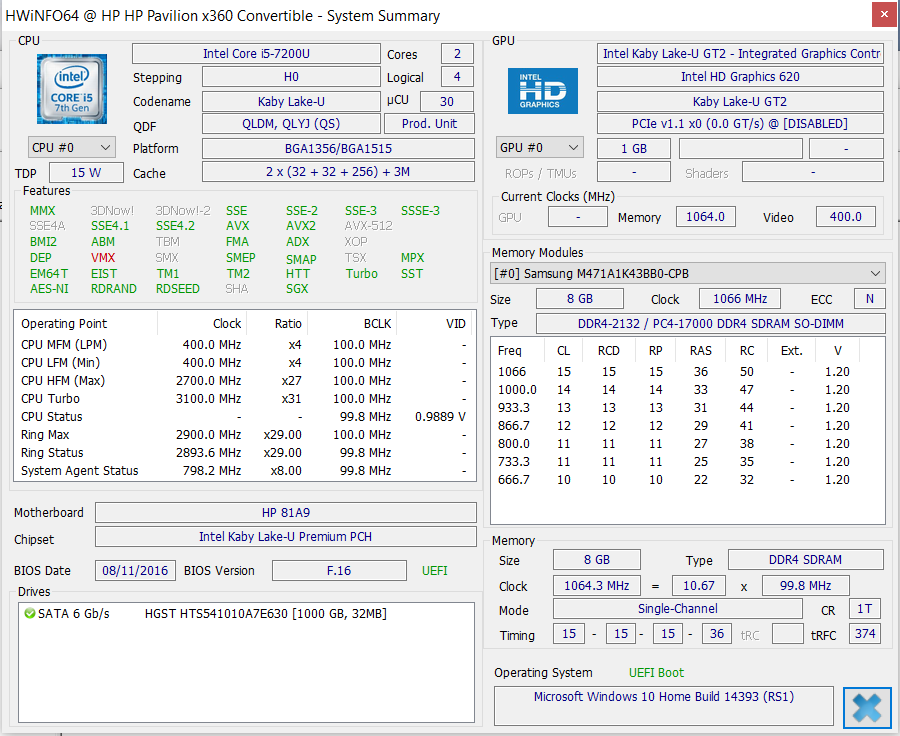This screenshot has width=900, height=736.
Task: Click the Single-Channel memory mode field
Action: (x=677, y=609)
